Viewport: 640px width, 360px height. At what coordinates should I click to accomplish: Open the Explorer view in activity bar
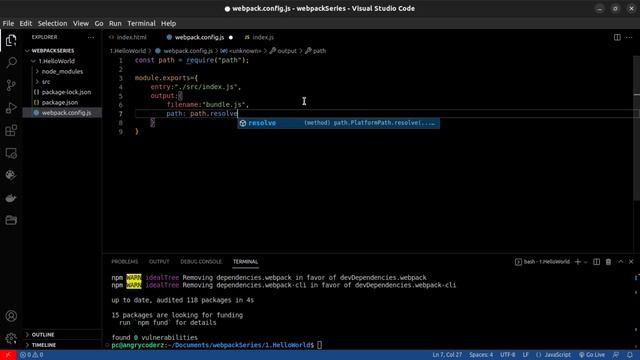[11, 40]
